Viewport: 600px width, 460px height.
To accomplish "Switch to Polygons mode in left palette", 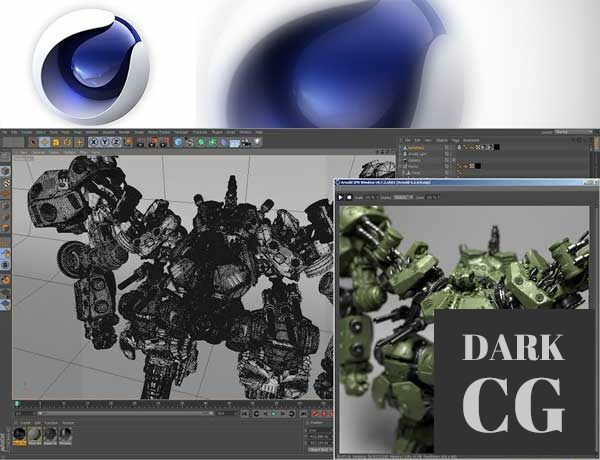I will point(5,228).
